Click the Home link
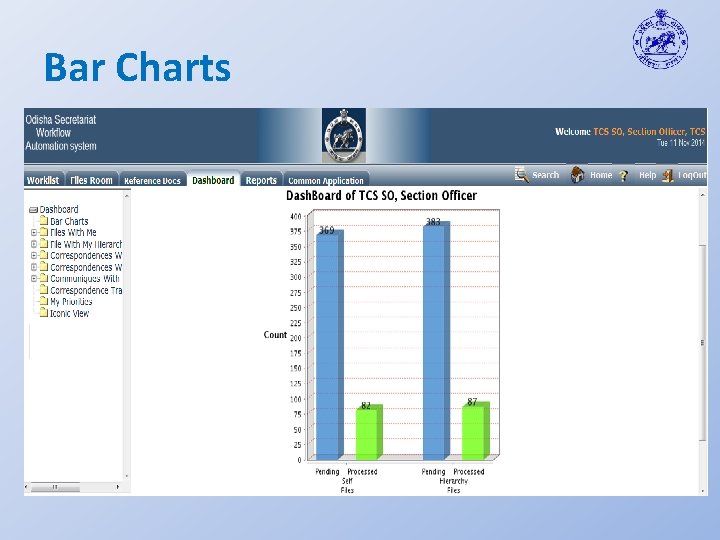This screenshot has width=720, height=540. 601,175
